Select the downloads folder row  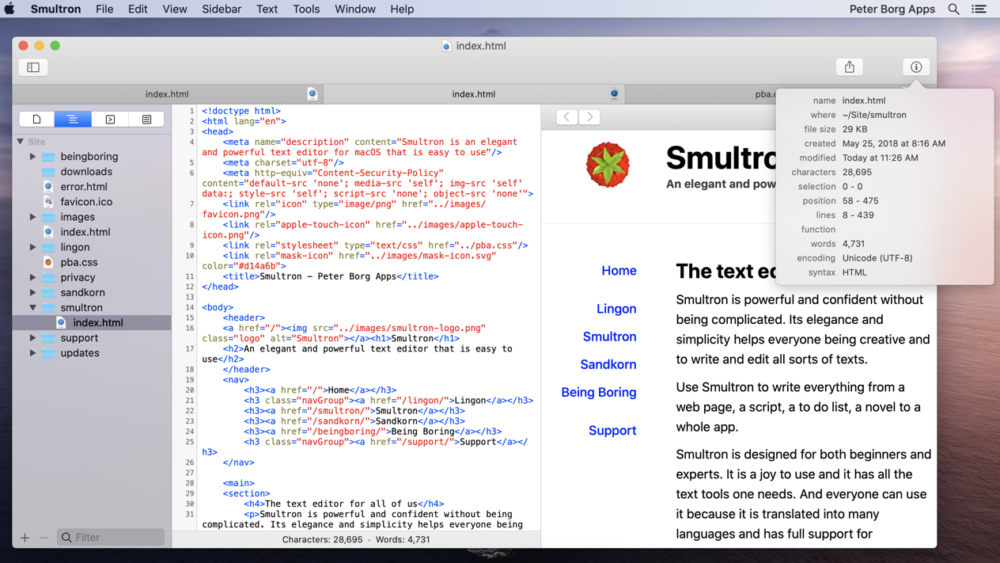tap(92, 172)
